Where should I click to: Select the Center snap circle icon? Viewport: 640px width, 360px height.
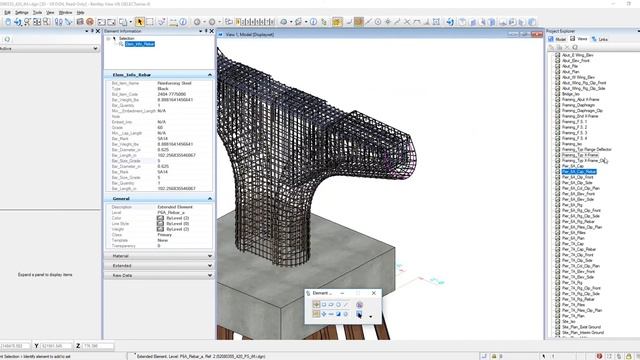click(378, 22)
